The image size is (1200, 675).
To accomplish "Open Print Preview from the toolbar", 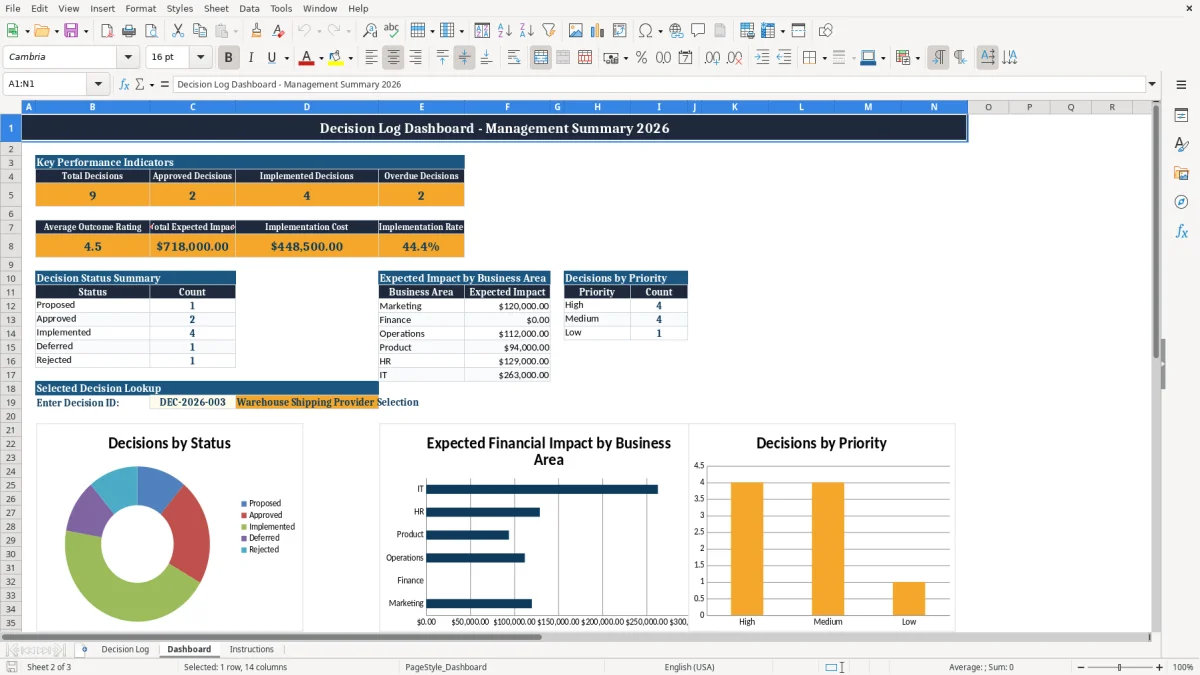I will (150, 31).
